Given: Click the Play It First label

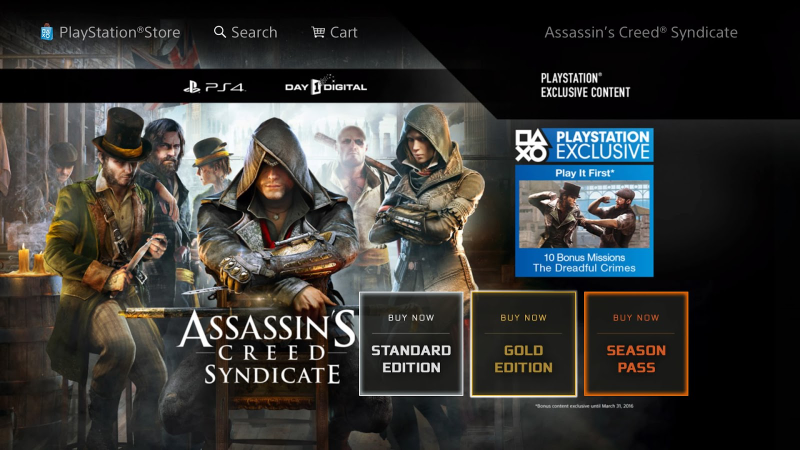Looking at the screenshot, I should coord(584,173).
